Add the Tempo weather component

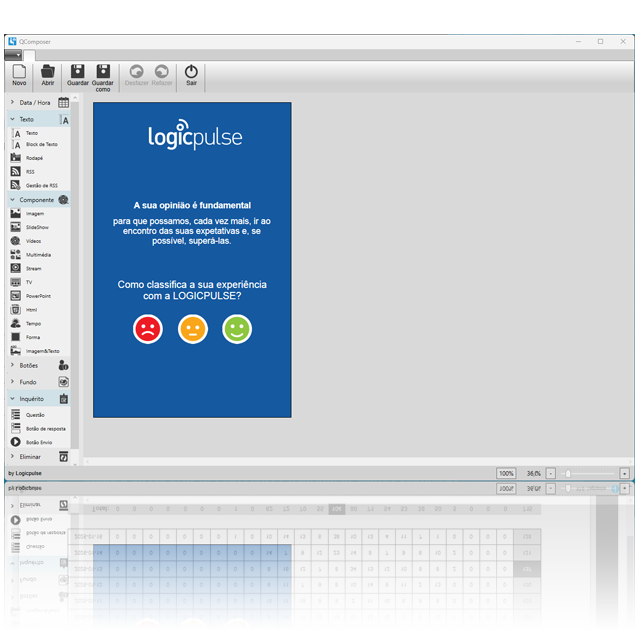(33, 324)
